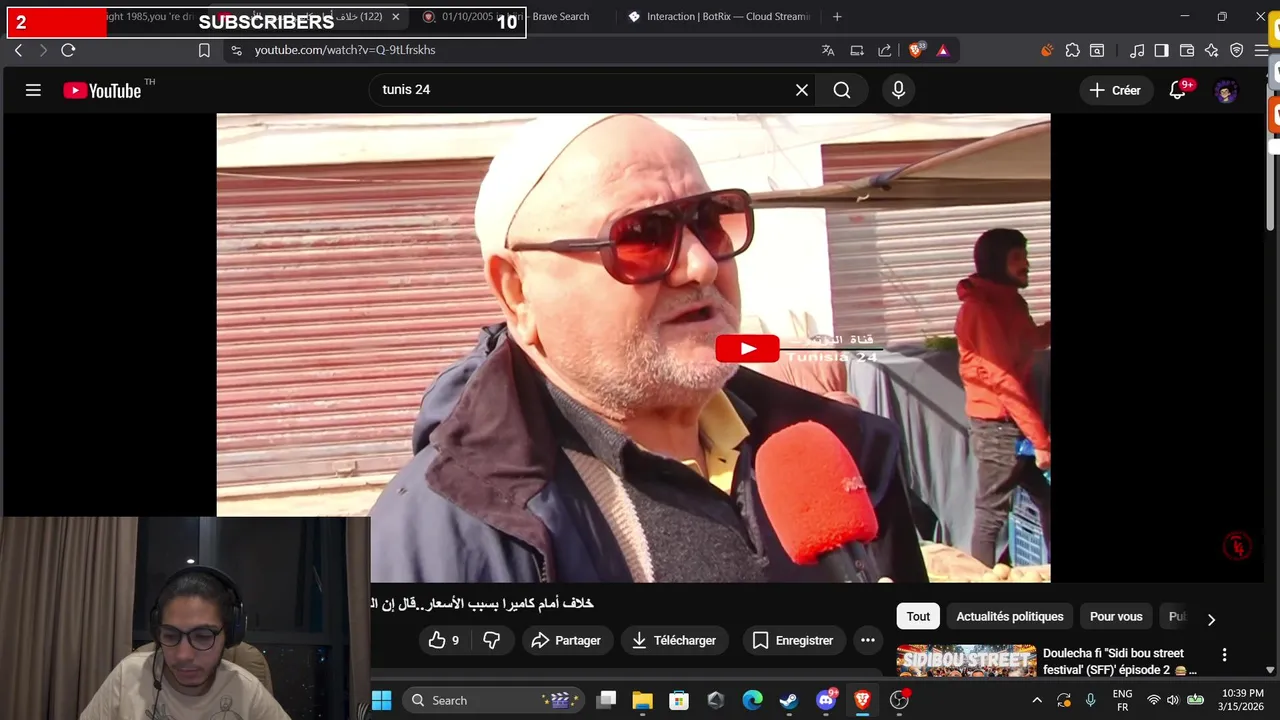This screenshot has width=1280, height=720.
Task: Open options menu for Doulecha video
Action: point(1224,655)
